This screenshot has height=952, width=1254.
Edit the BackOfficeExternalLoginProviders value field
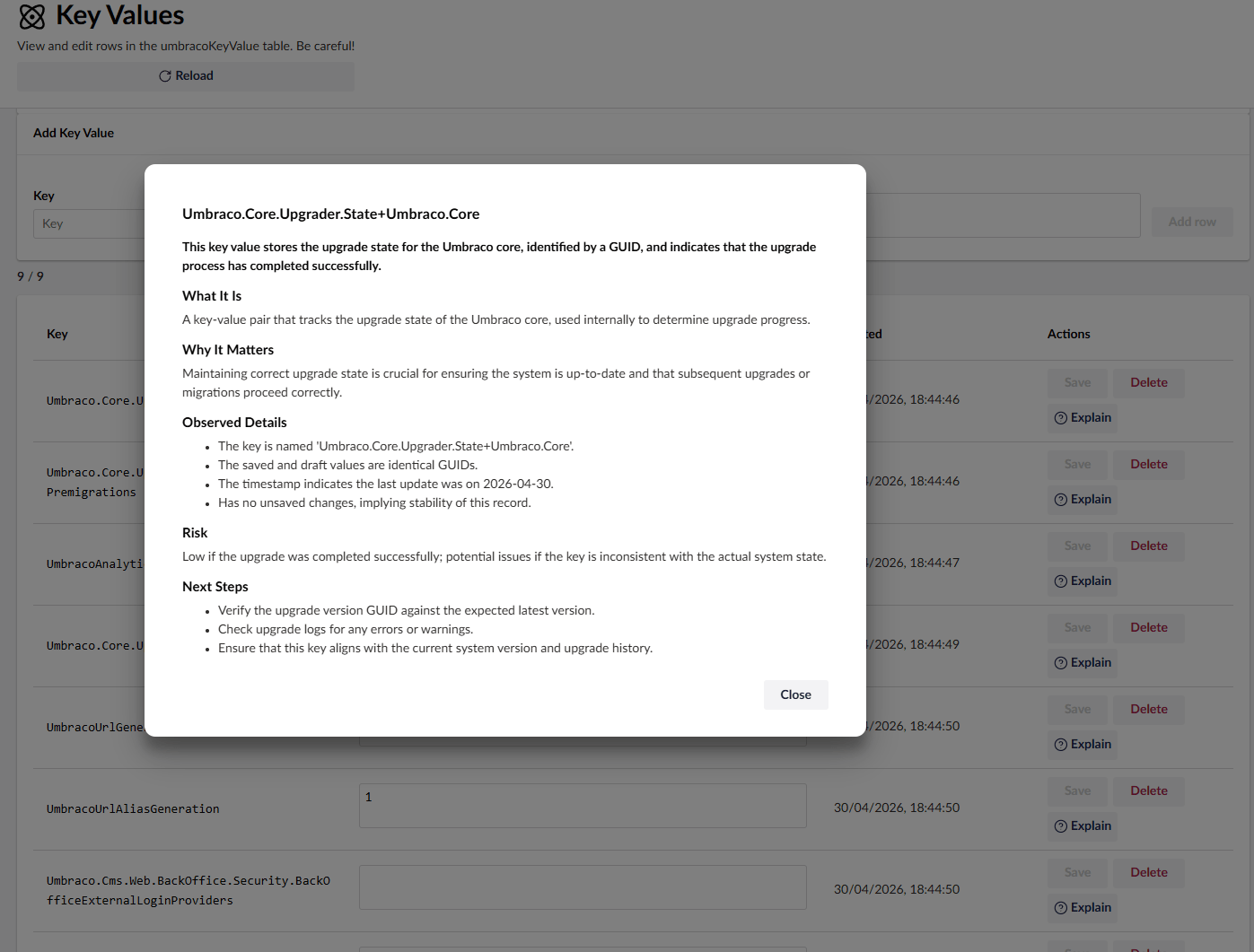(x=583, y=887)
